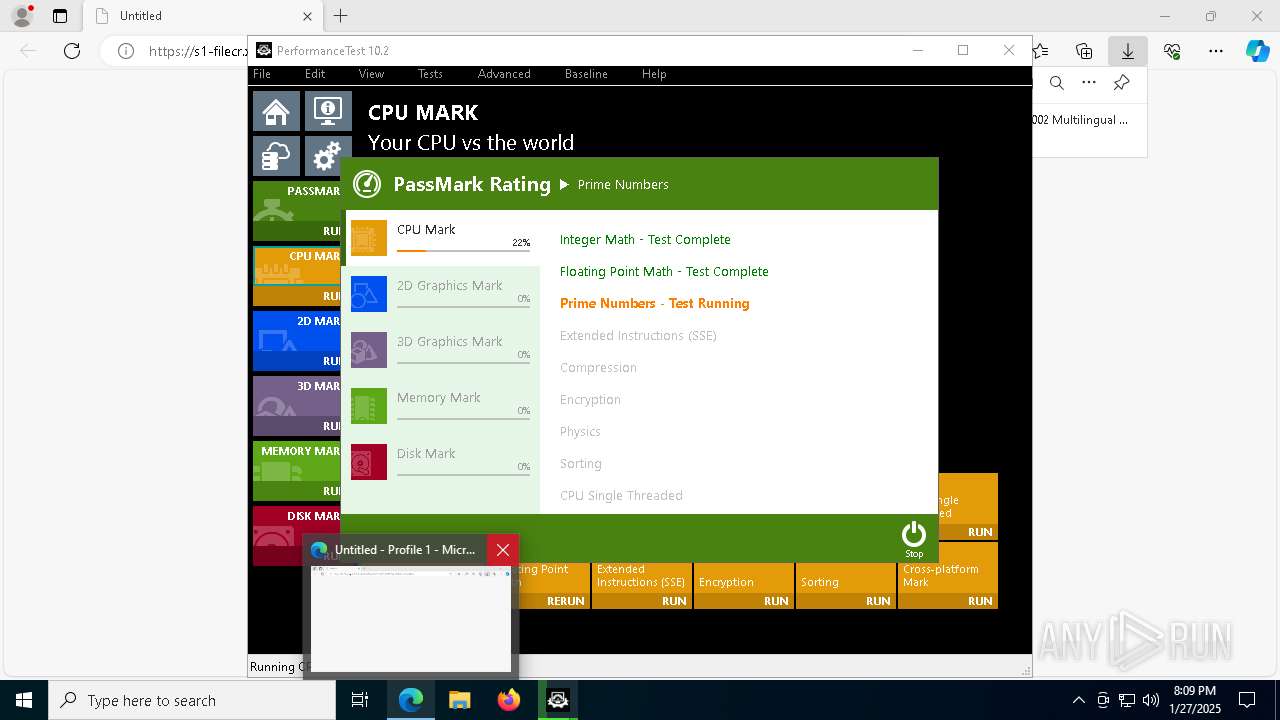Click the Edge preview thumbnail
Viewport: 1280px width, 720px height.
[411, 618]
